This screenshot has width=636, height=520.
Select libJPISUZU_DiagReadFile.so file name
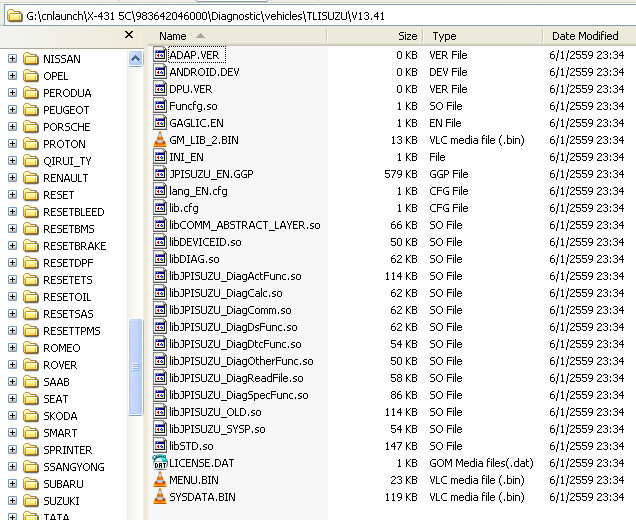(x=236, y=378)
